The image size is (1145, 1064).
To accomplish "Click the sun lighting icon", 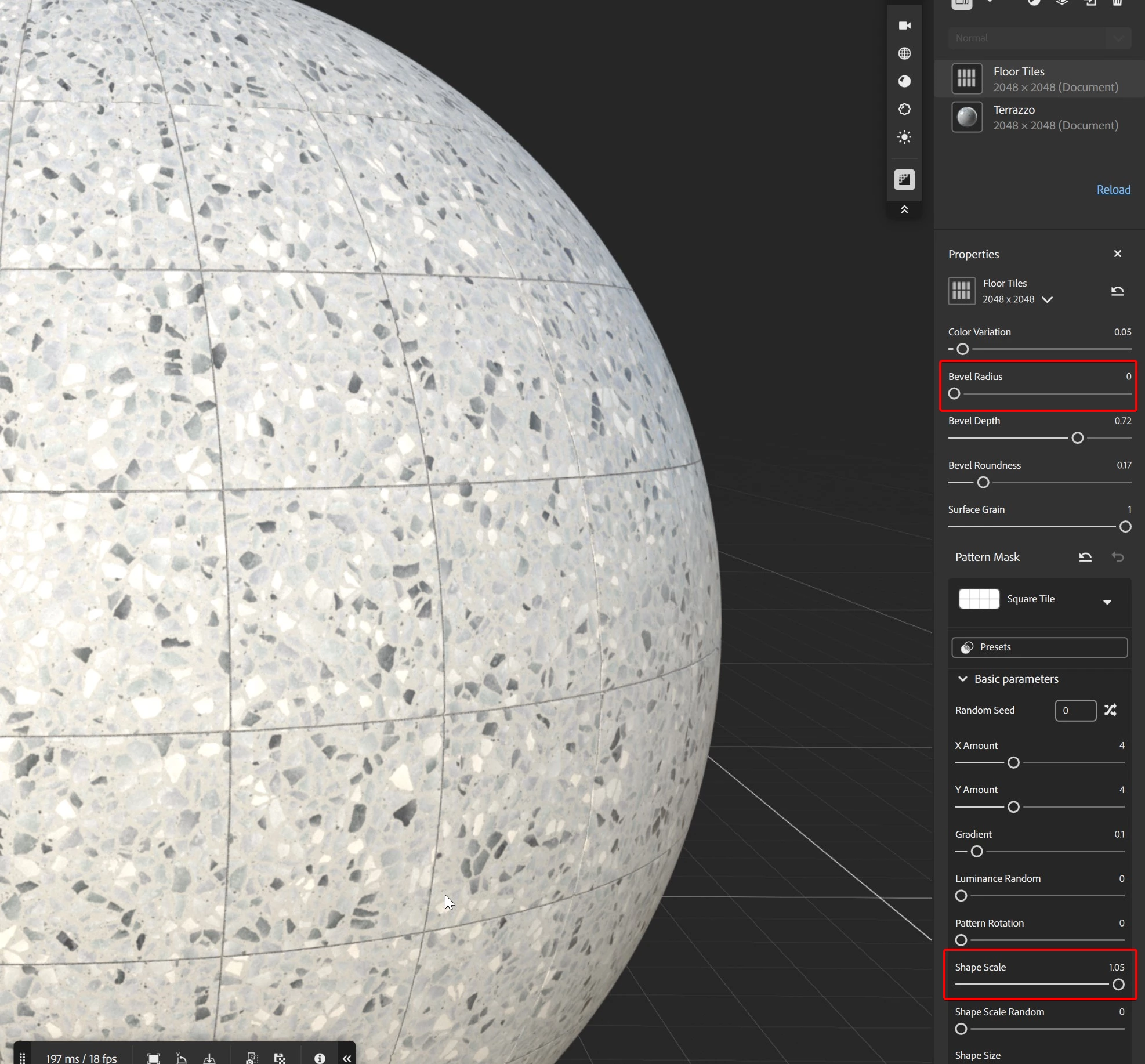I will coord(904,137).
